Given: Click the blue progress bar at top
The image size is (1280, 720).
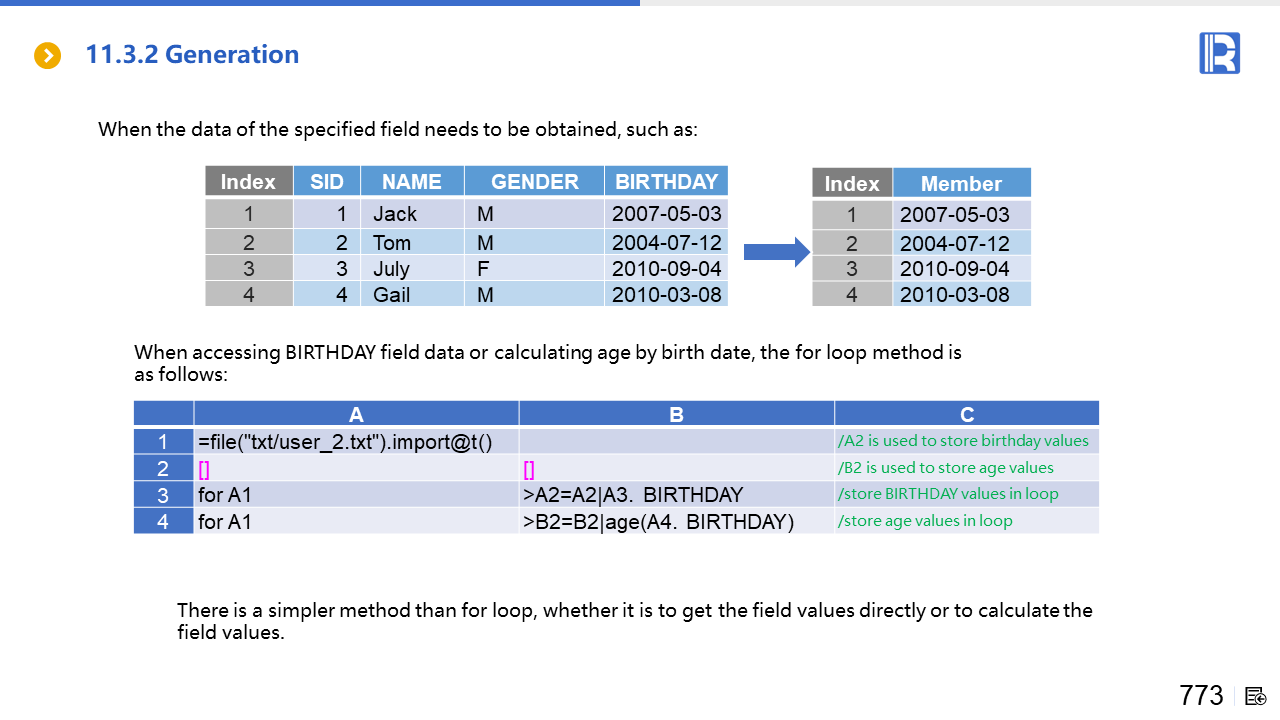Looking at the screenshot, I should 320,3.
